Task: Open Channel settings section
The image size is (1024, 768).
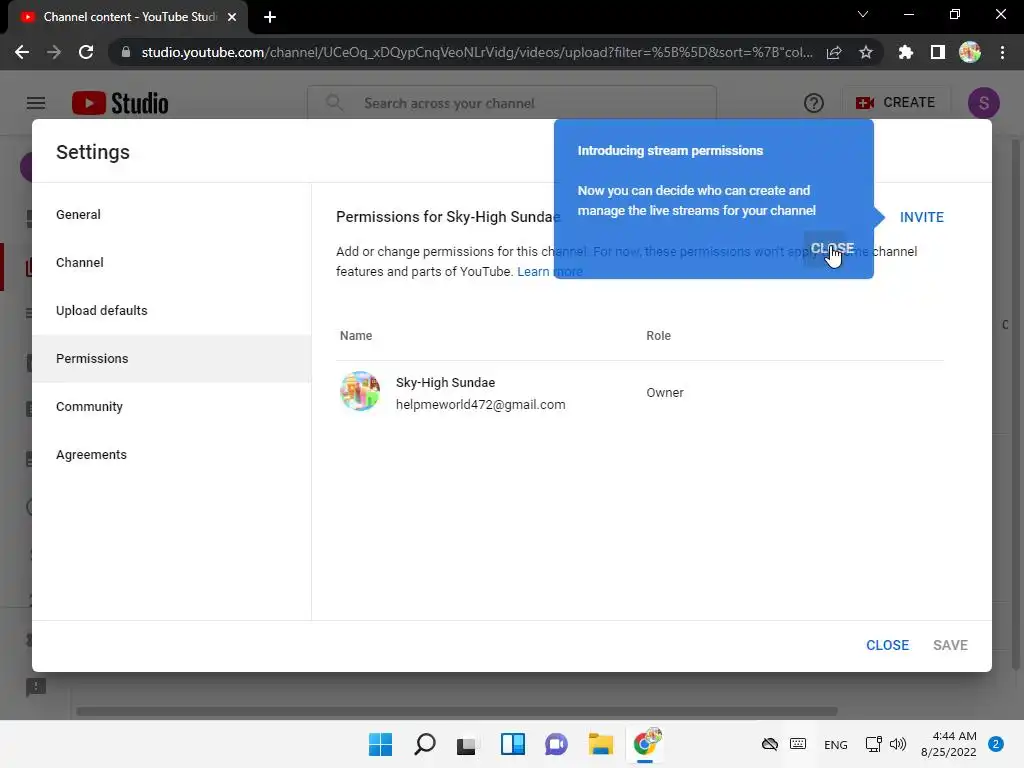Action: pos(172,263)
